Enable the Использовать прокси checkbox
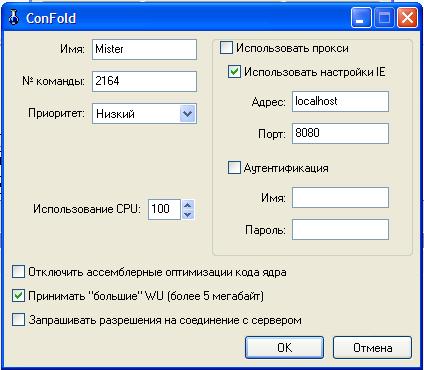The width and height of the screenshot is (424, 370). (x=226, y=48)
